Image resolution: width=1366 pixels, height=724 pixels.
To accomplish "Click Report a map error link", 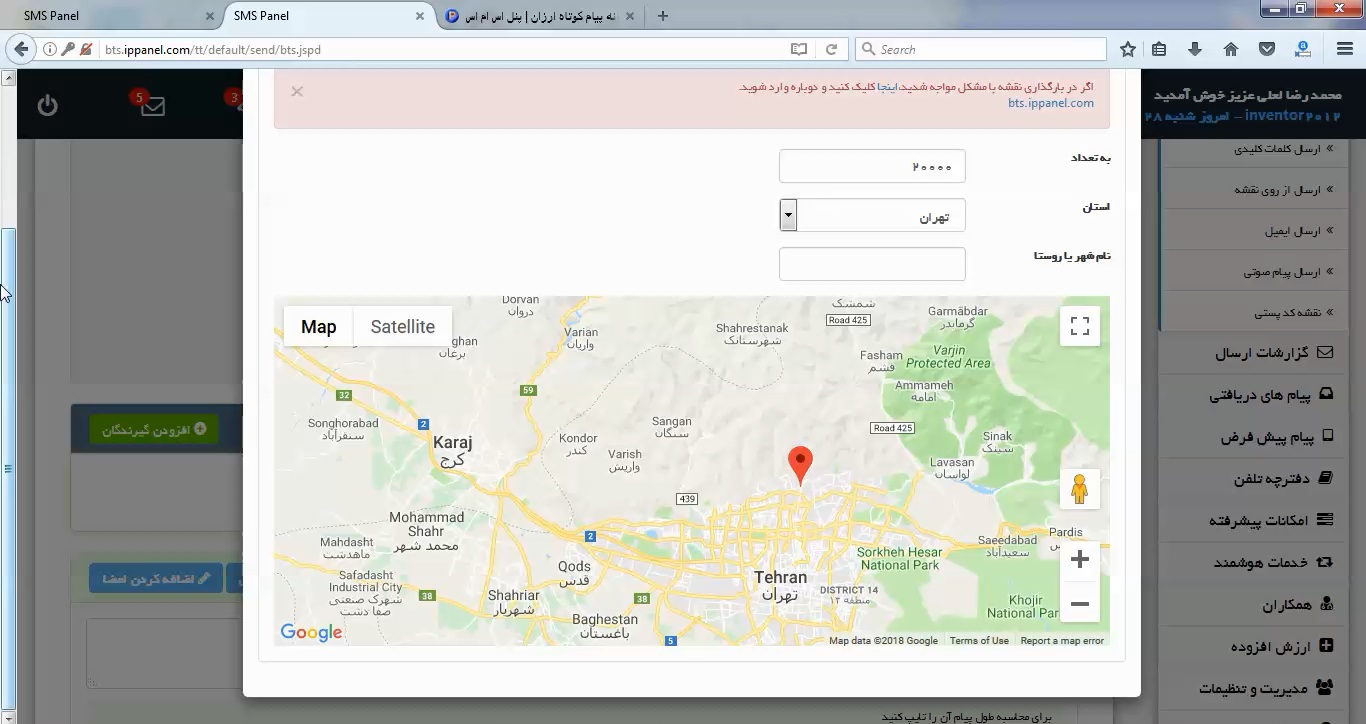I will (x=1062, y=641).
